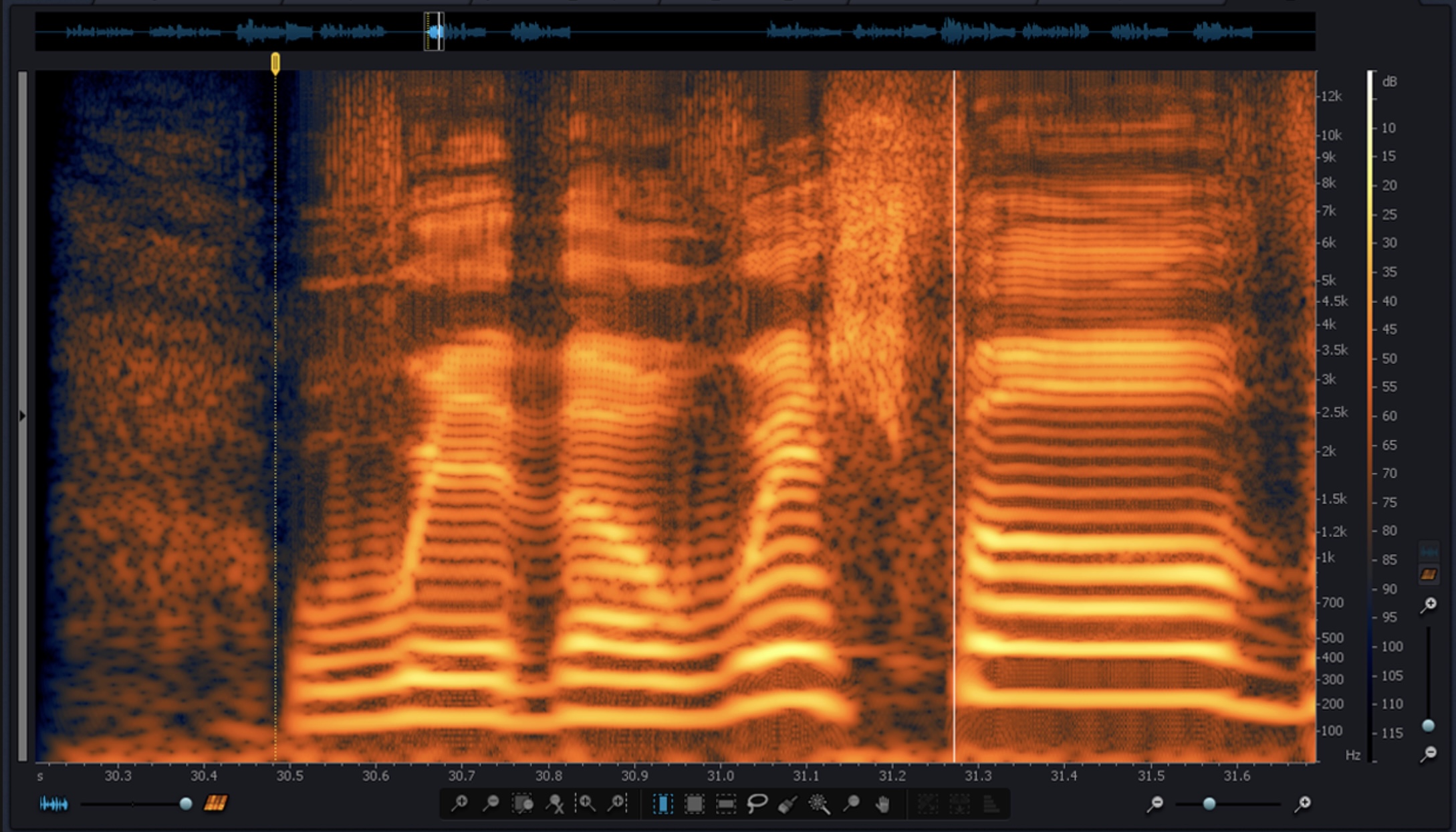
Task: Select the Grab and drag hand tool
Action: (882, 803)
